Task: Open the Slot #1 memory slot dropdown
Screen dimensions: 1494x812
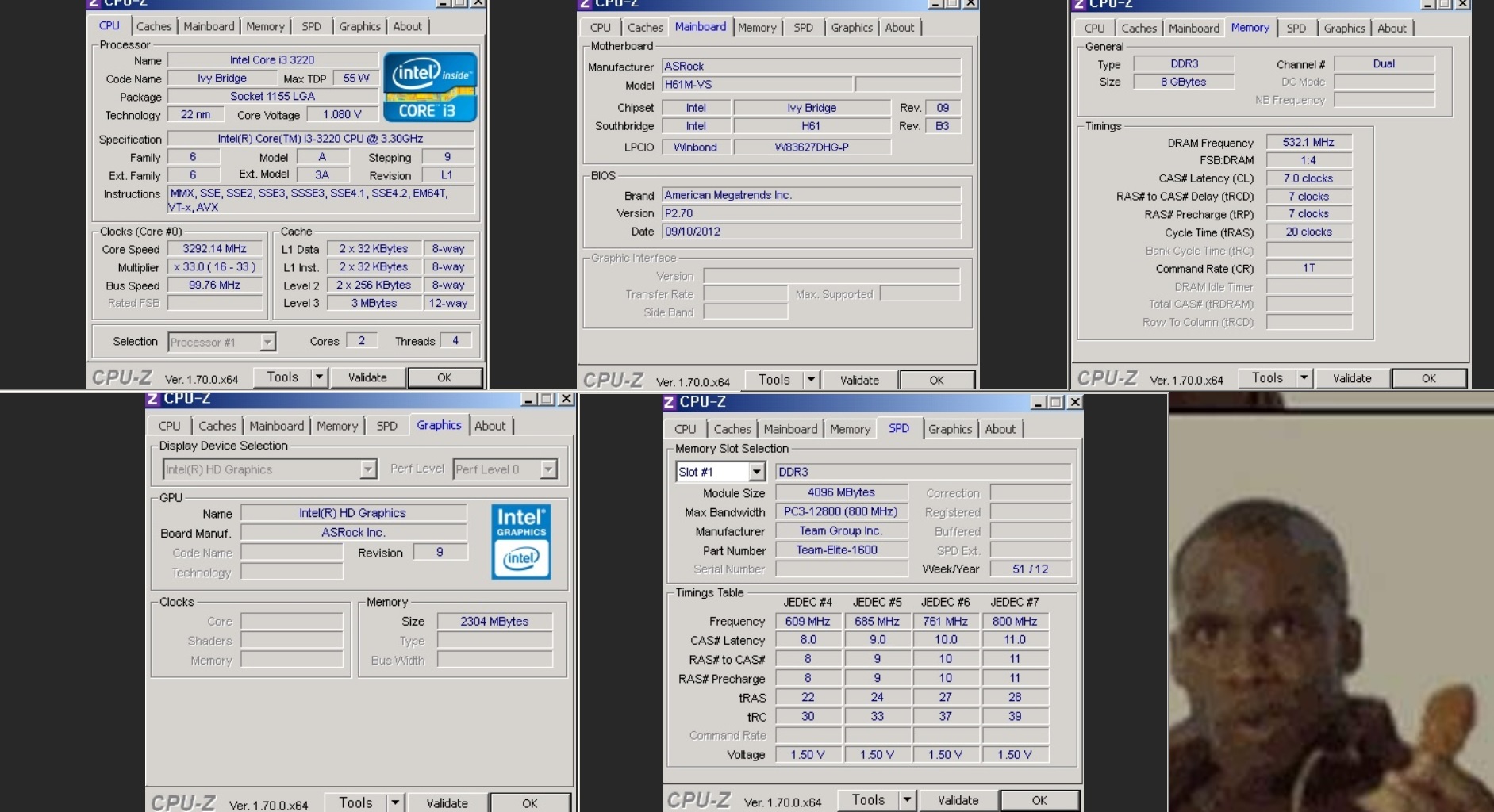Action: pyautogui.click(x=756, y=472)
